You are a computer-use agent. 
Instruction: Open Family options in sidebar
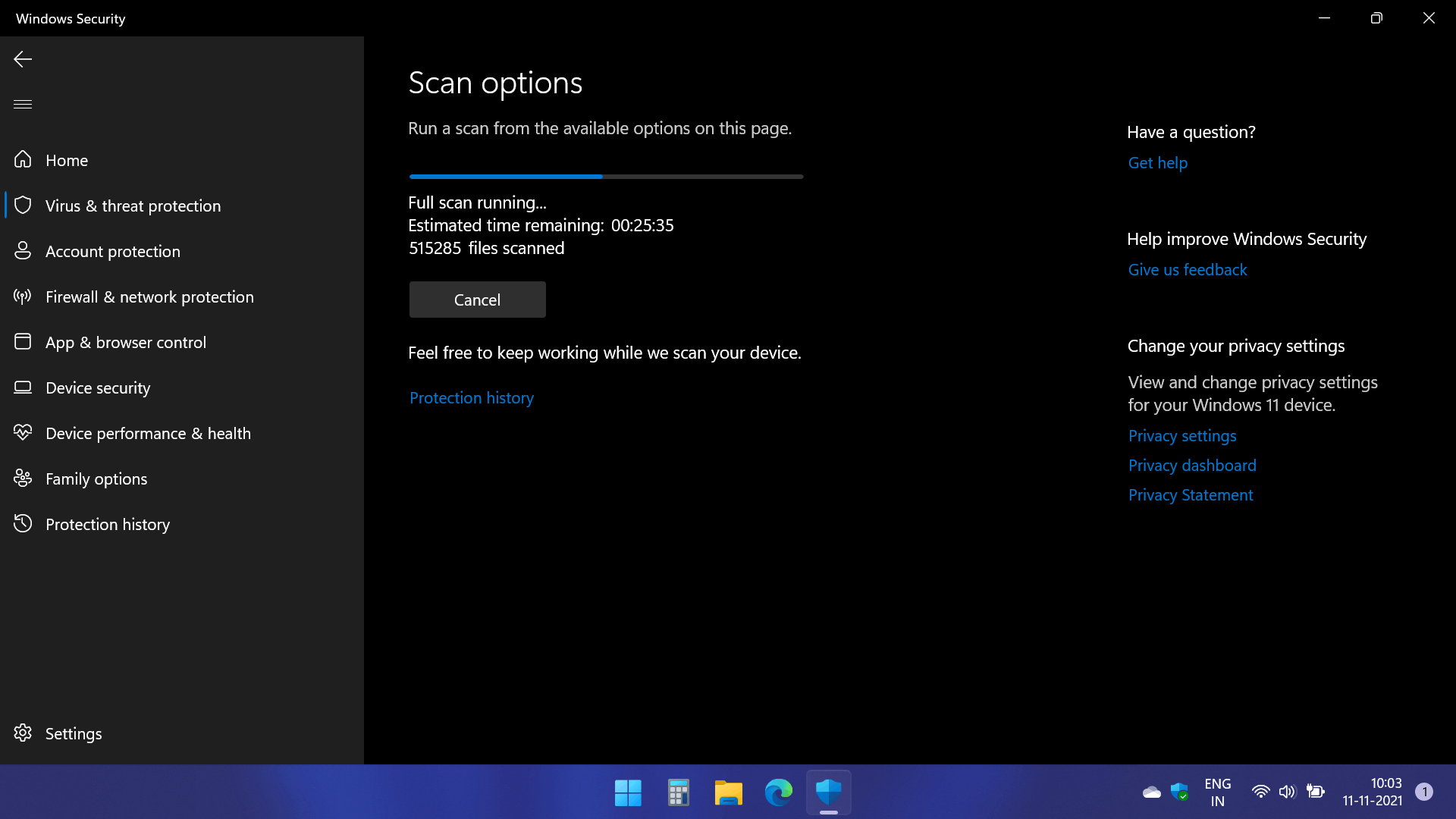tap(96, 479)
